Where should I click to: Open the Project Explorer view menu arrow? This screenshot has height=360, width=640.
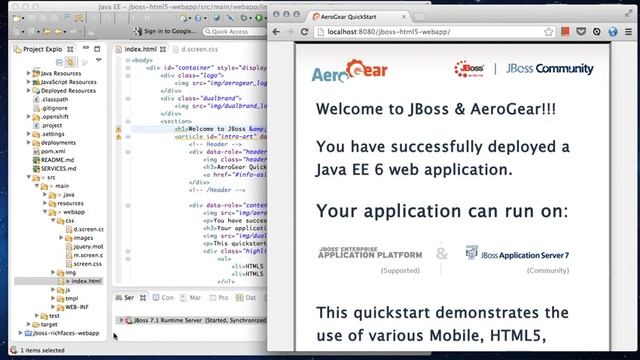pyautogui.click(x=98, y=60)
